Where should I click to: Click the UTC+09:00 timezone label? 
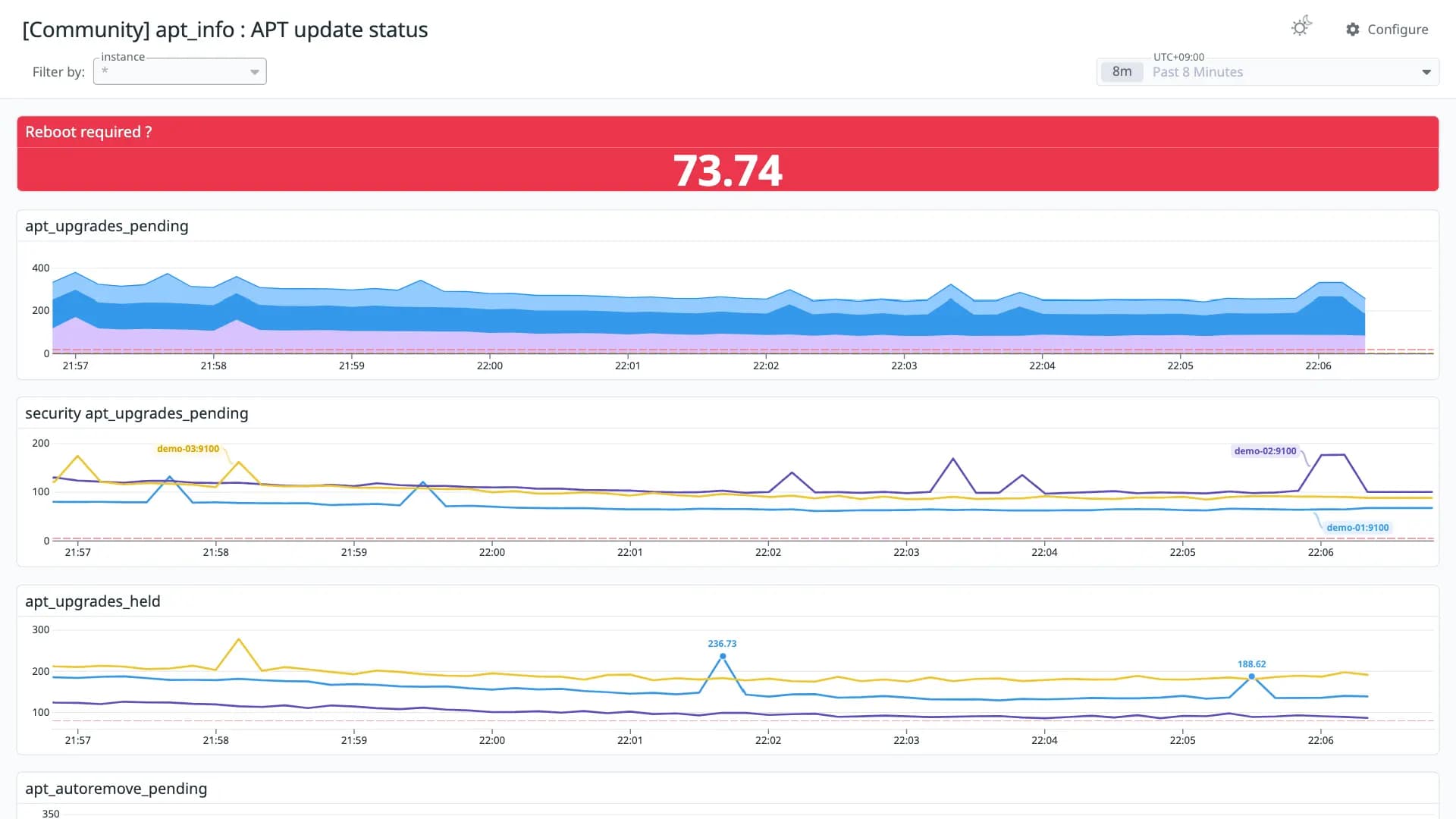click(x=1178, y=57)
